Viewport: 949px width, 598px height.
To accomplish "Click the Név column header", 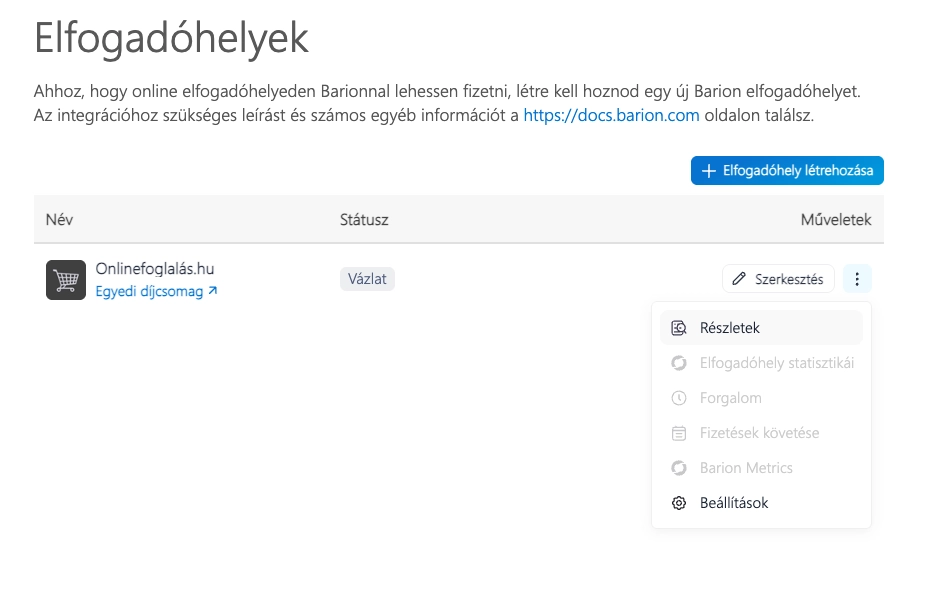I will (x=59, y=219).
